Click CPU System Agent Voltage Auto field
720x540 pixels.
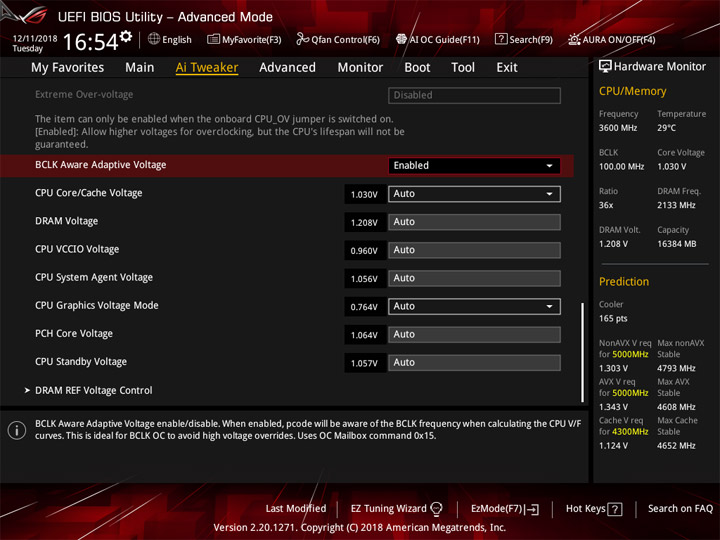pyautogui.click(x=474, y=278)
